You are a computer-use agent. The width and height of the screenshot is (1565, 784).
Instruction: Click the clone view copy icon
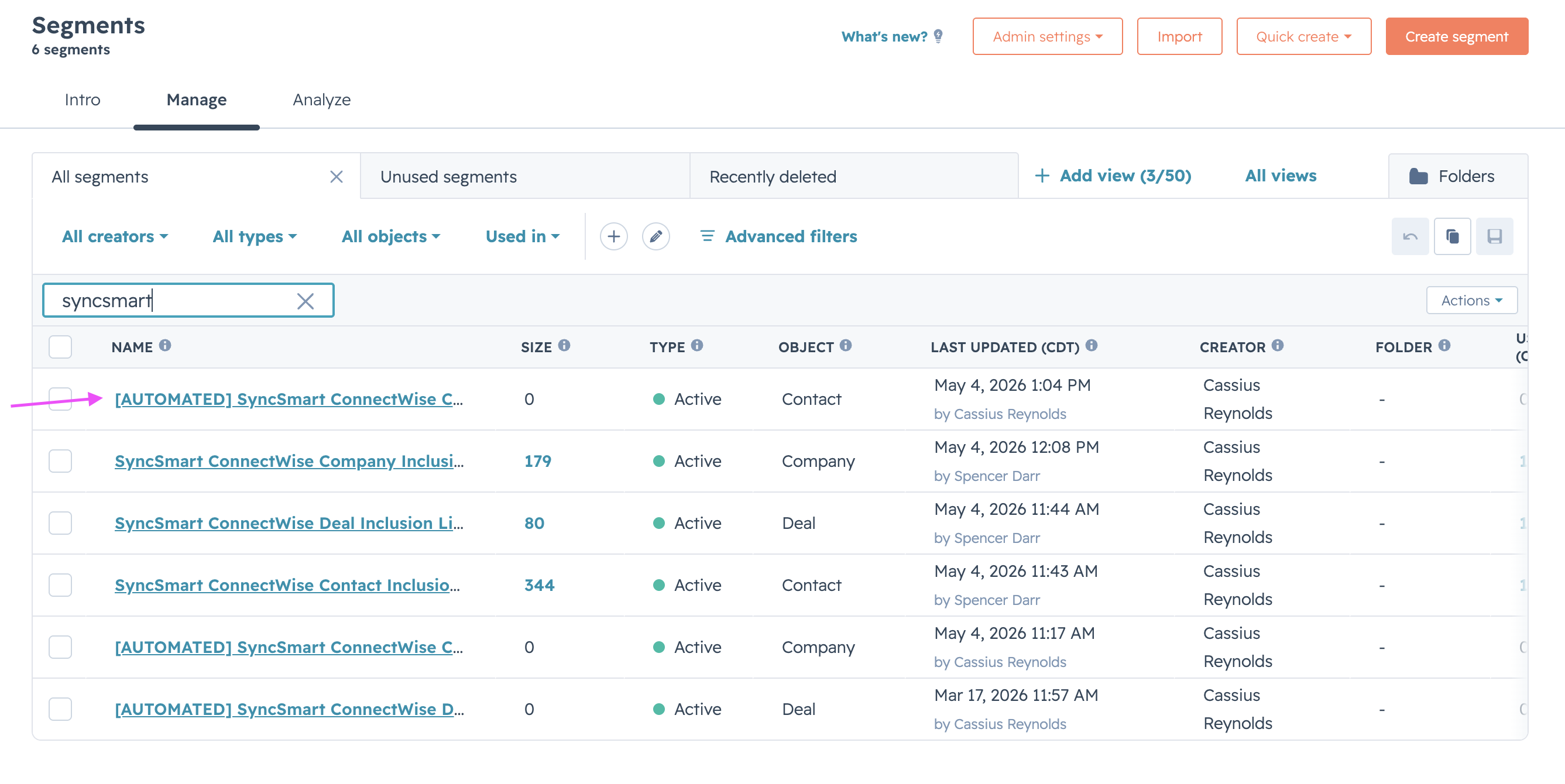(x=1452, y=236)
